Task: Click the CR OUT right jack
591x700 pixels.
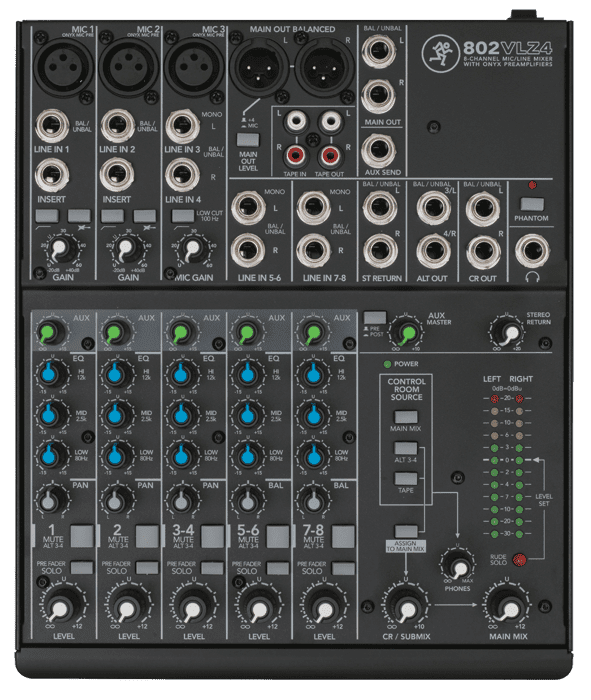Action: [x=483, y=251]
